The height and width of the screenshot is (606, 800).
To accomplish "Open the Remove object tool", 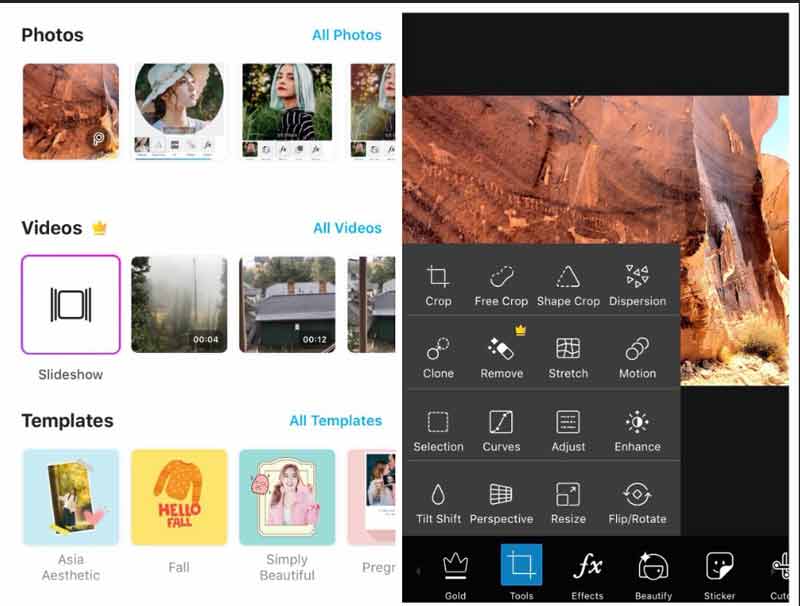I will click(x=501, y=357).
